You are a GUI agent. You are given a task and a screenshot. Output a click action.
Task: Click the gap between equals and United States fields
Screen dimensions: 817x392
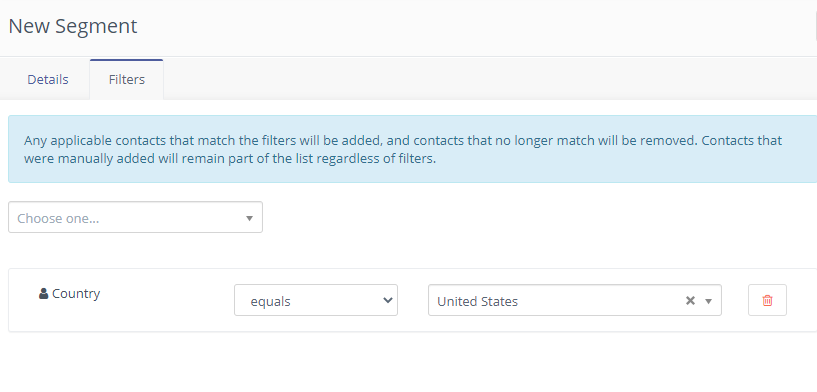click(x=413, y=300)
